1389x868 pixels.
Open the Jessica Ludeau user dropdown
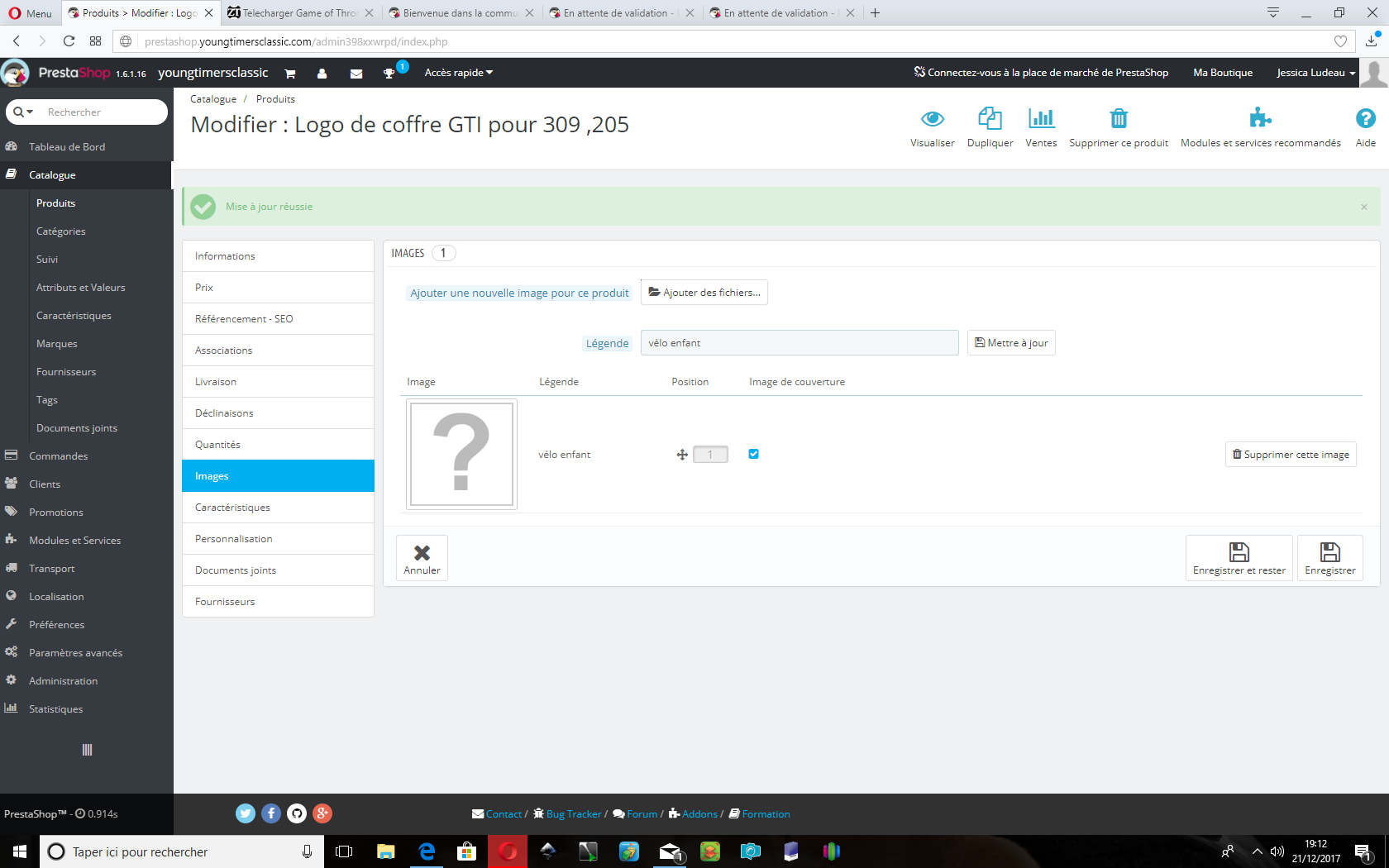(1315, 73)
